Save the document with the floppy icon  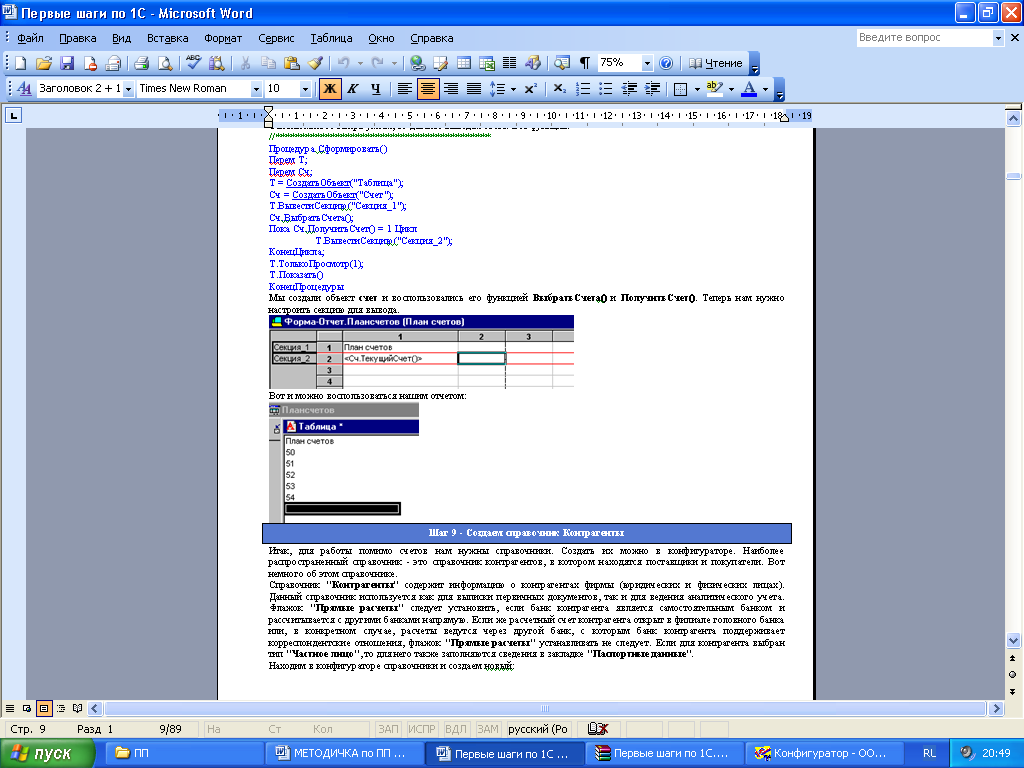[x=67, y=63]
